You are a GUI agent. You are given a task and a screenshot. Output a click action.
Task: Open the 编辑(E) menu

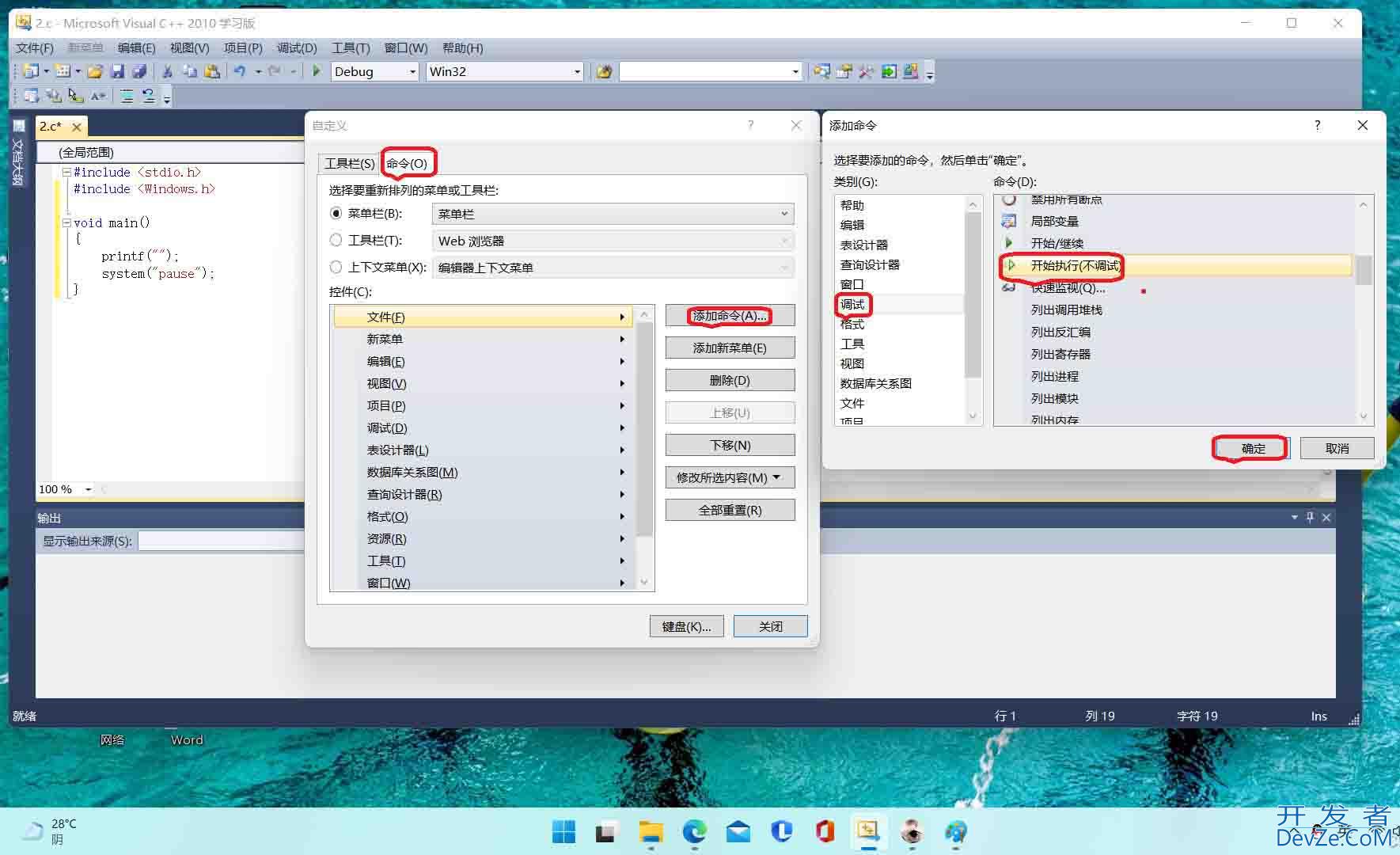137,48
